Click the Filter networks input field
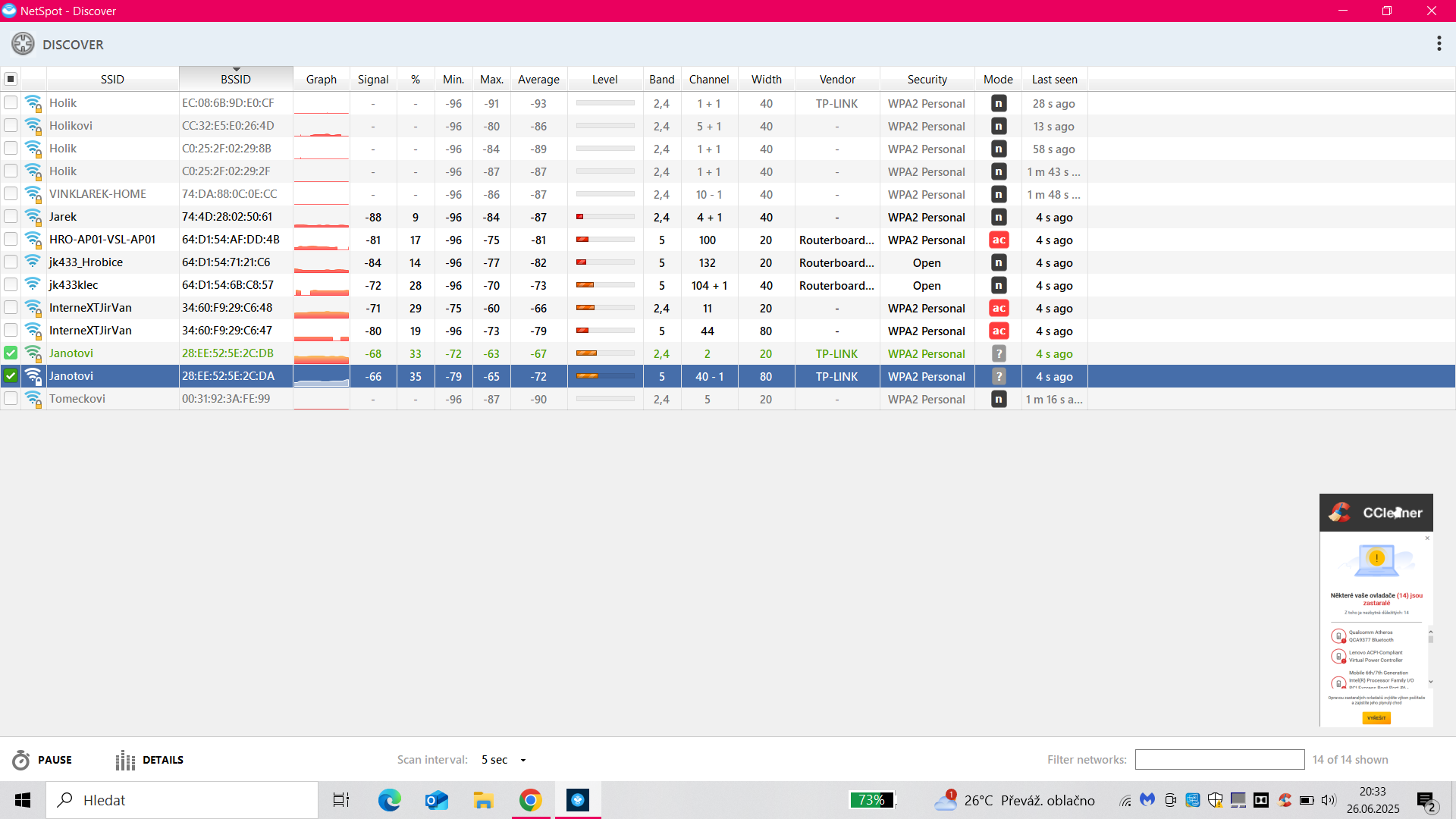This screenshot has width=1456, height=819. click(x=1219, y=760)
